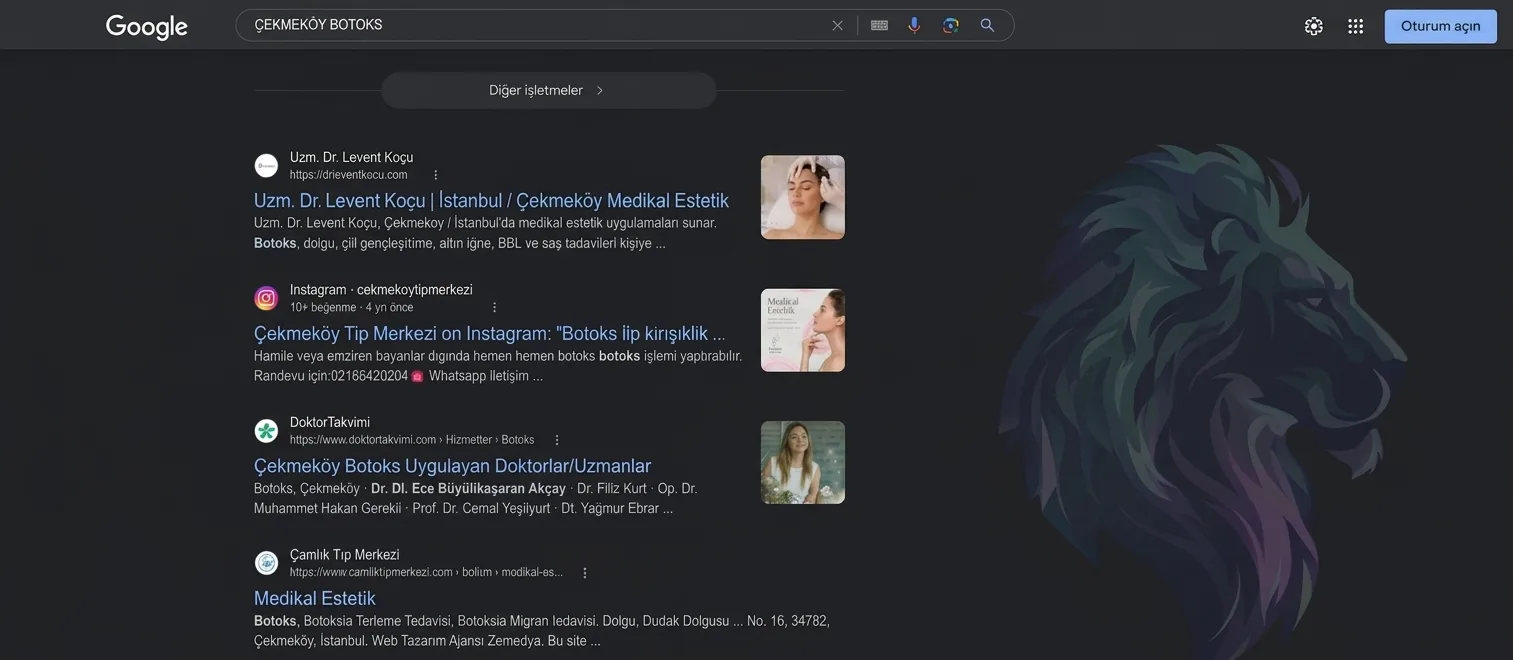The height and width of the screenshot is (660, 1513).
Task: Click the DoktorTakvimi result thumbnail image
Action: 803,462
